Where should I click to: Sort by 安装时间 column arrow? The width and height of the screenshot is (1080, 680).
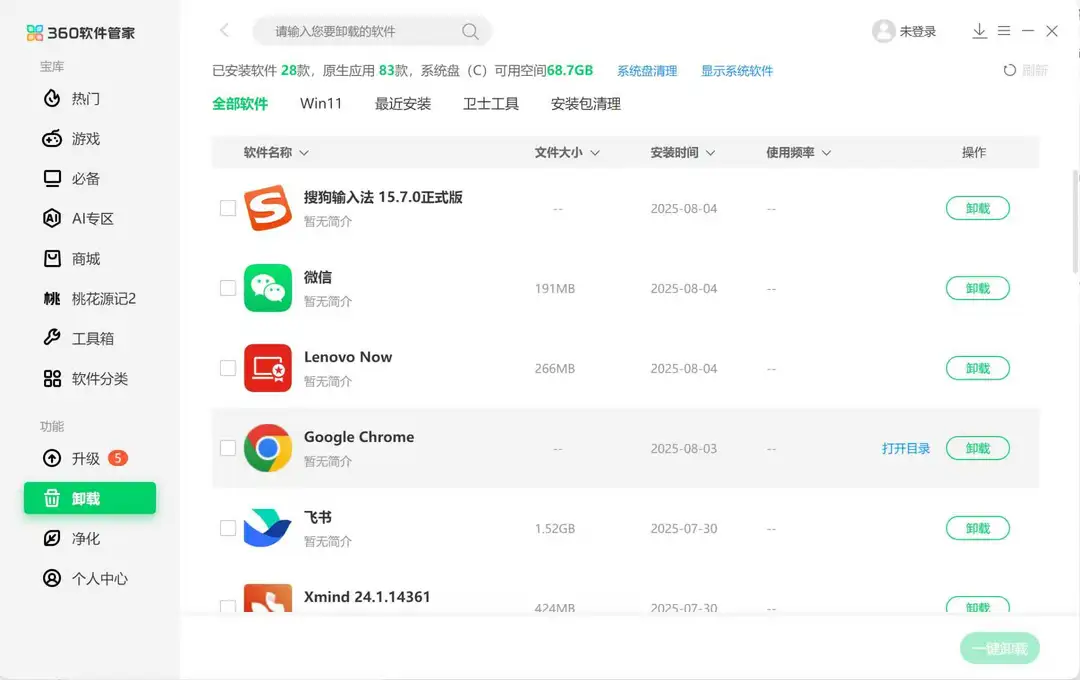click(x=710, y=153)
